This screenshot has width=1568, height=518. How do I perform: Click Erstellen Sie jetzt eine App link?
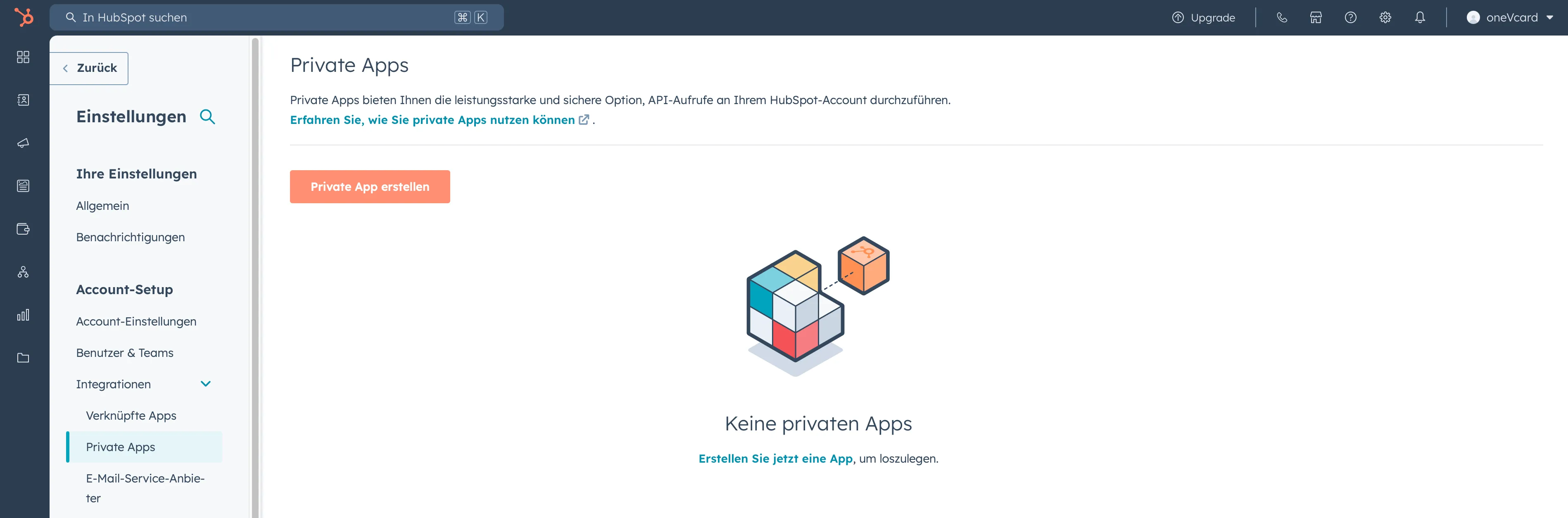click(775, 459)
